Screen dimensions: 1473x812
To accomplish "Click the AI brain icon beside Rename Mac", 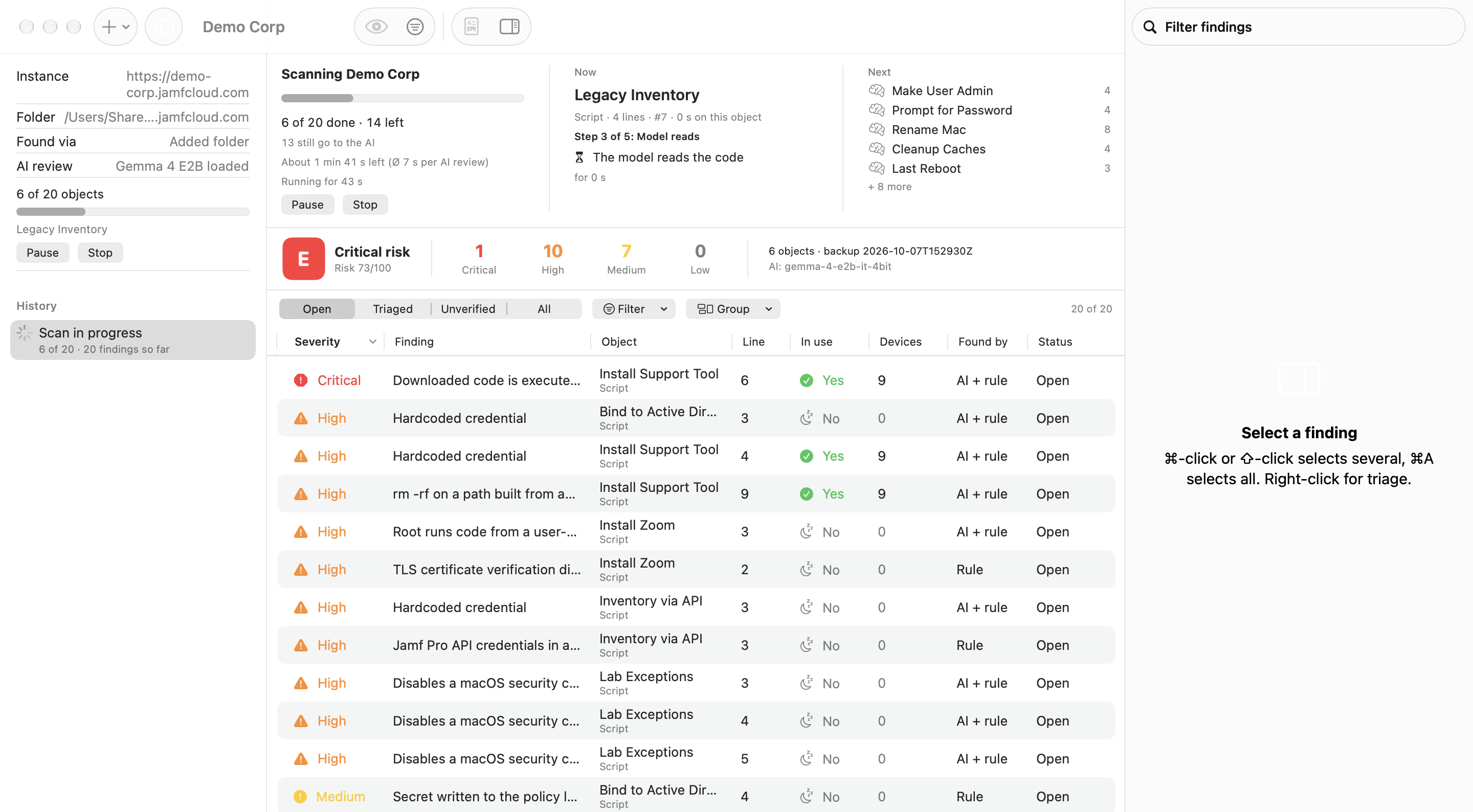I will 877,129.
